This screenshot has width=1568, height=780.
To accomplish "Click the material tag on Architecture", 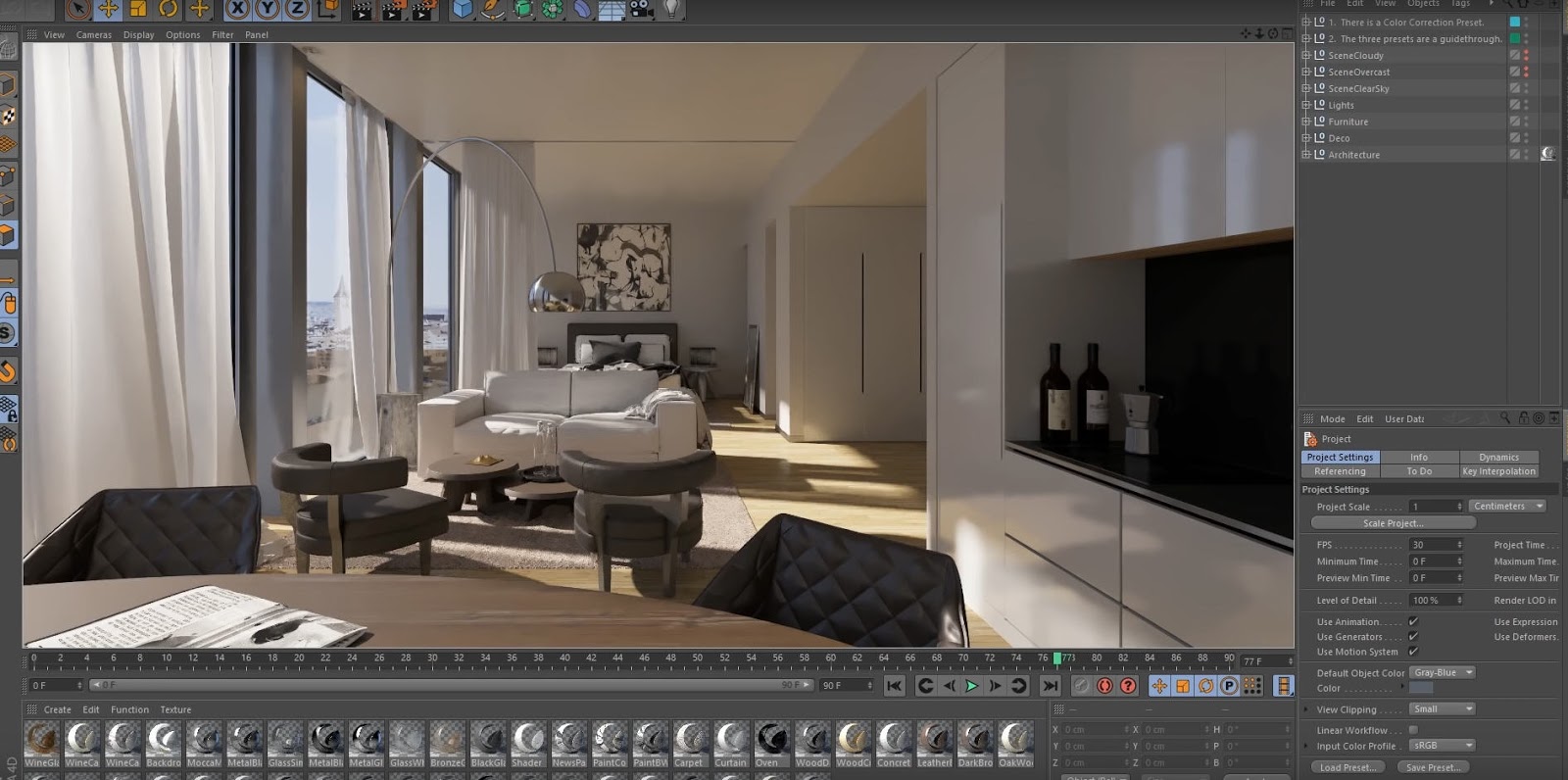I will tap(1548, 154).
